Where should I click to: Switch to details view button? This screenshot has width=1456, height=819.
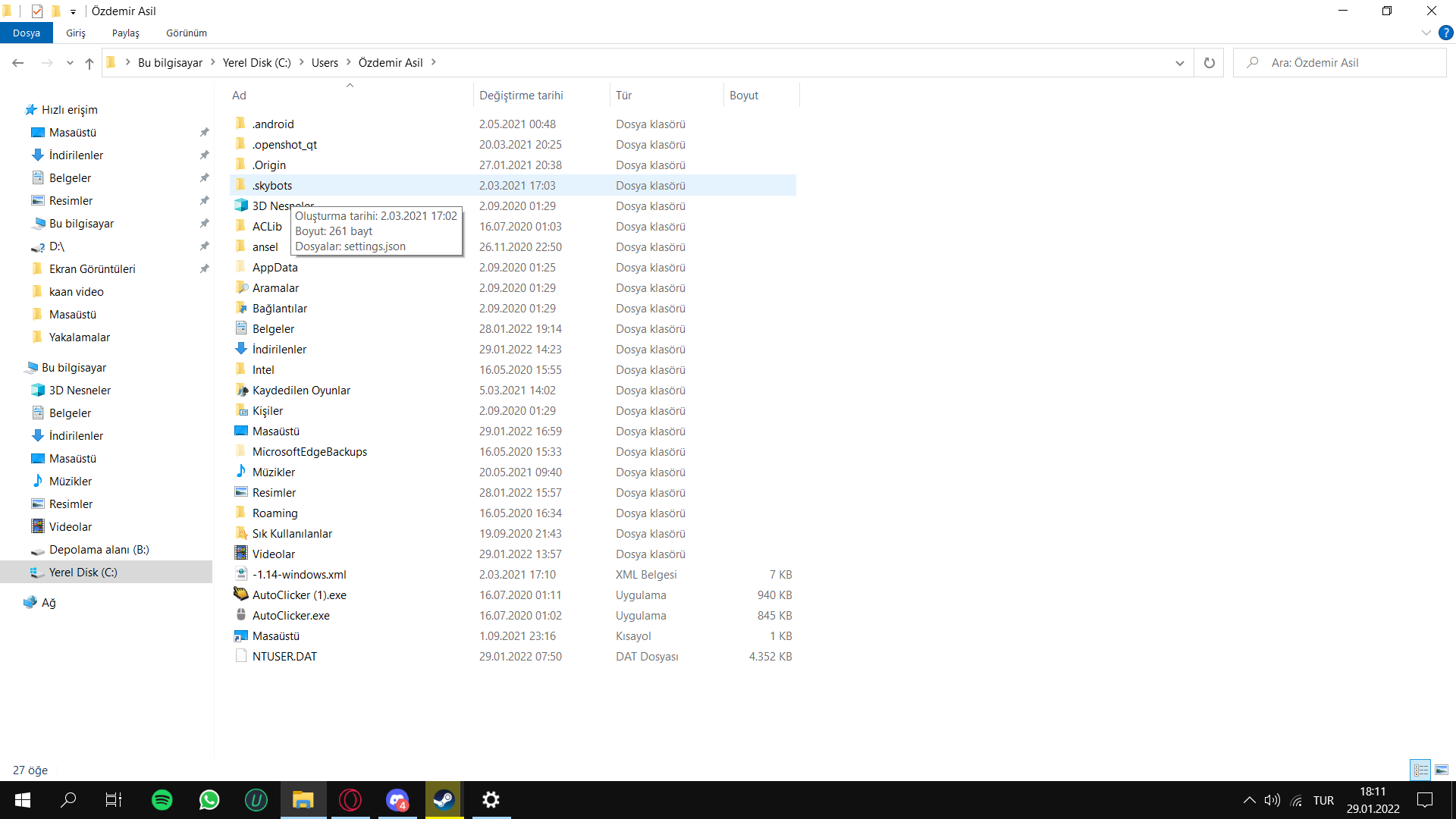point(1420,770)
